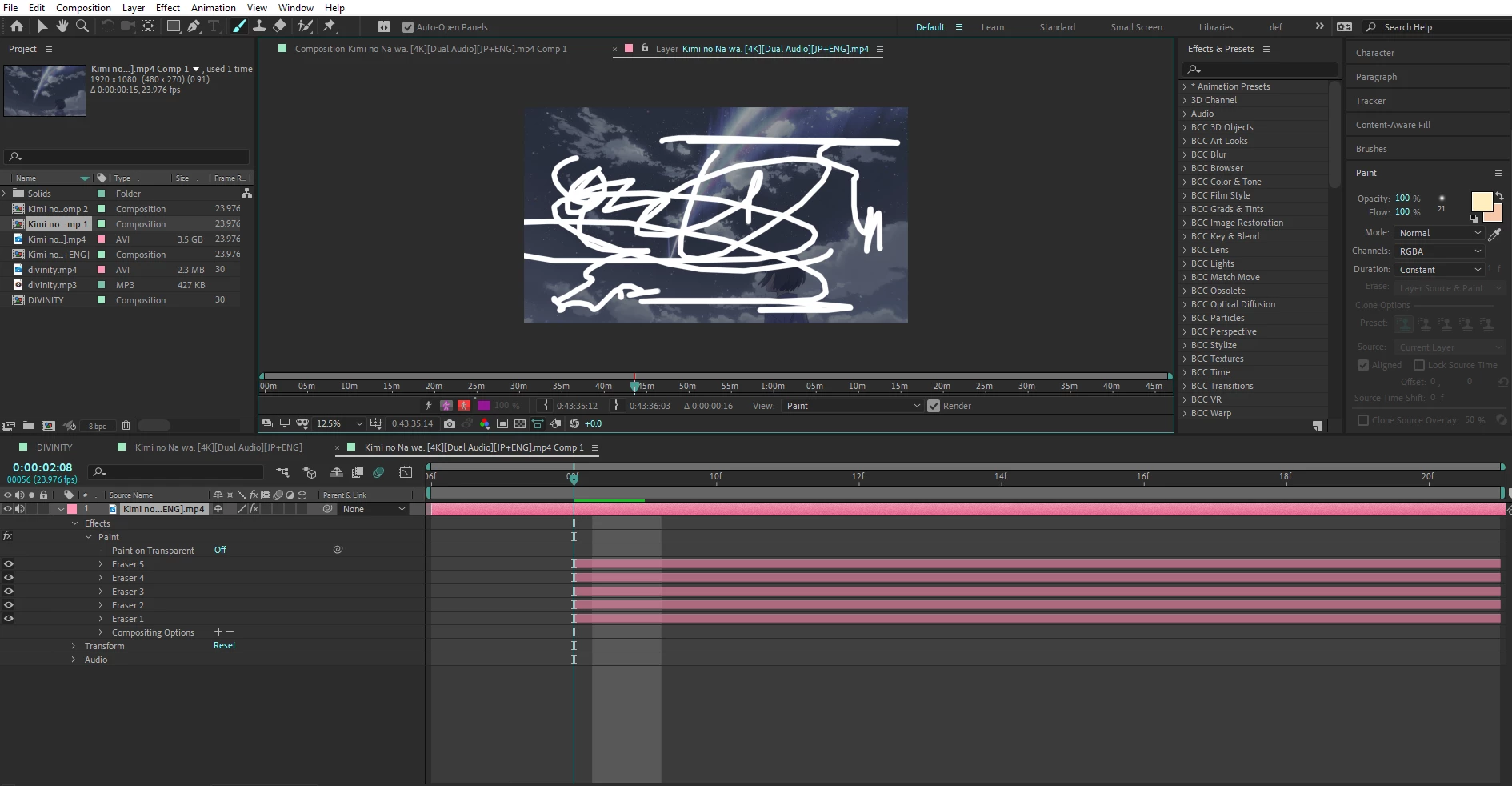Image resolution: width=1512 pixels, height=786 pixels.
Task: Hide Eraser 3 with its eye toggle
Action: tap(9, 592)
